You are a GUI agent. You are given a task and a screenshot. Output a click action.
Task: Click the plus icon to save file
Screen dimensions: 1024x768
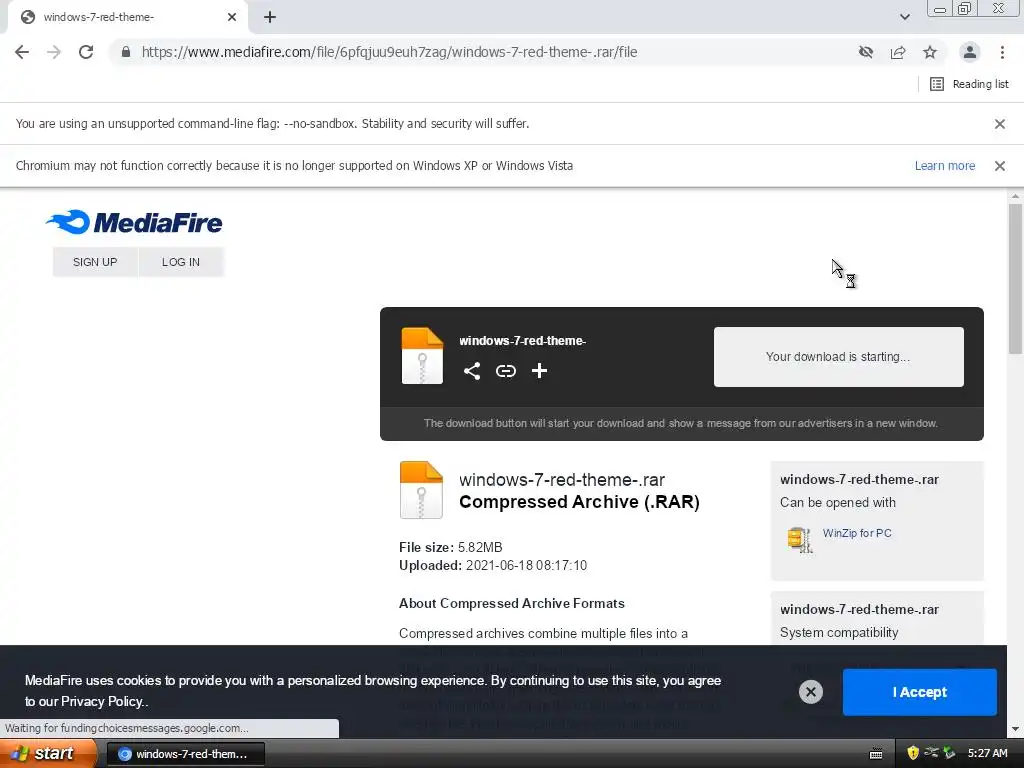(x=539, y=371)
